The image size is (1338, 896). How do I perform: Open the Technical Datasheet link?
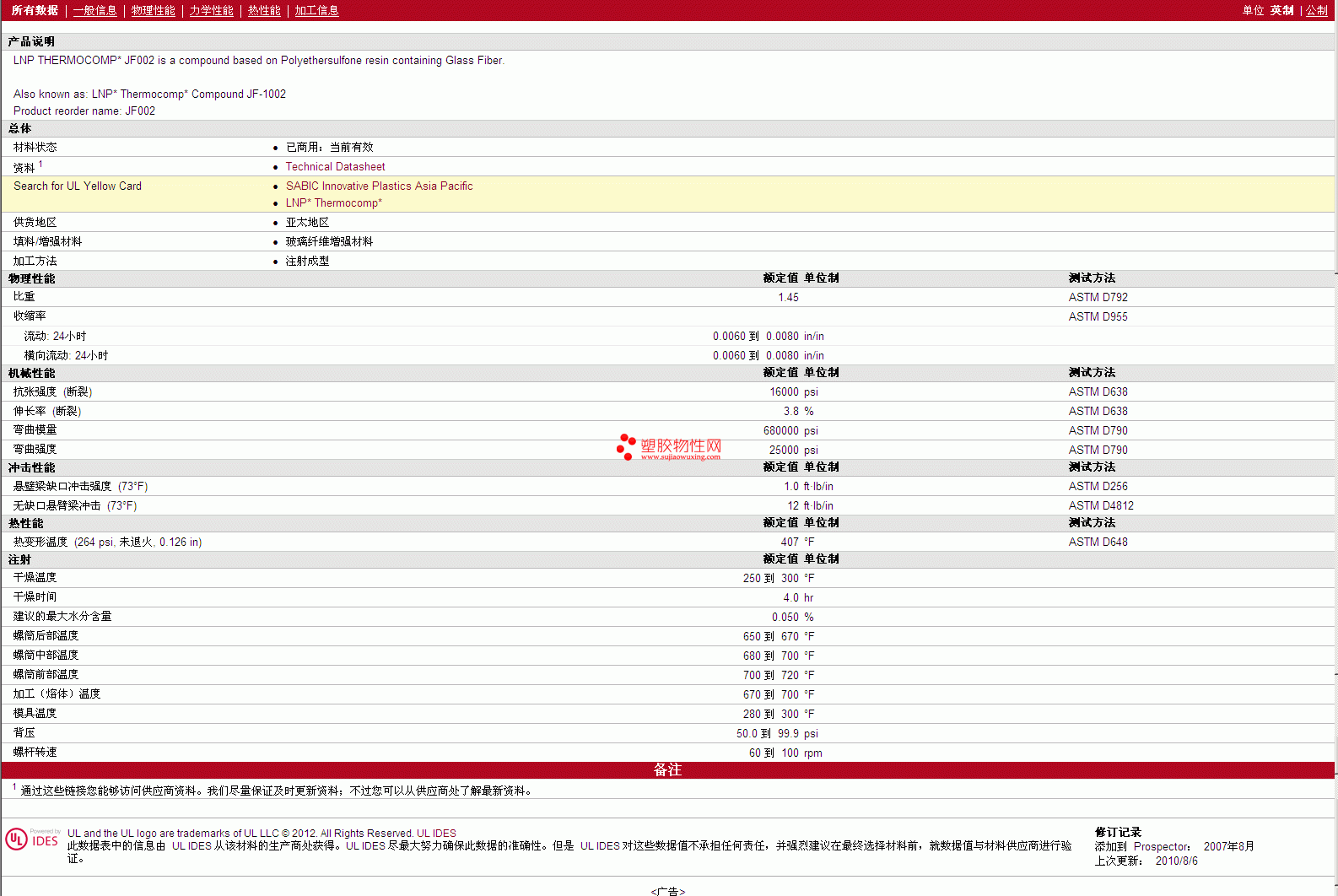[x=335, y=166]
